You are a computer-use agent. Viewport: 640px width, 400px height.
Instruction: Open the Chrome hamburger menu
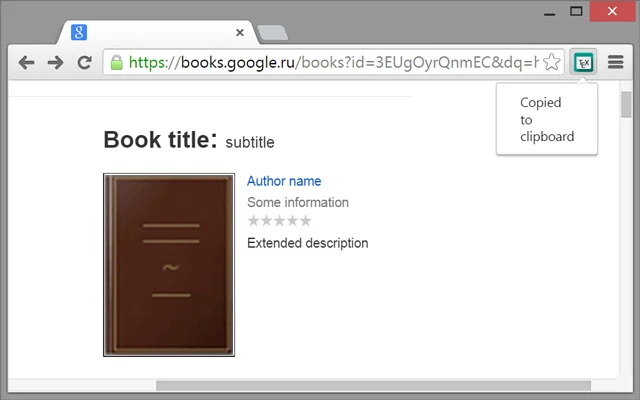pos(616,62)
